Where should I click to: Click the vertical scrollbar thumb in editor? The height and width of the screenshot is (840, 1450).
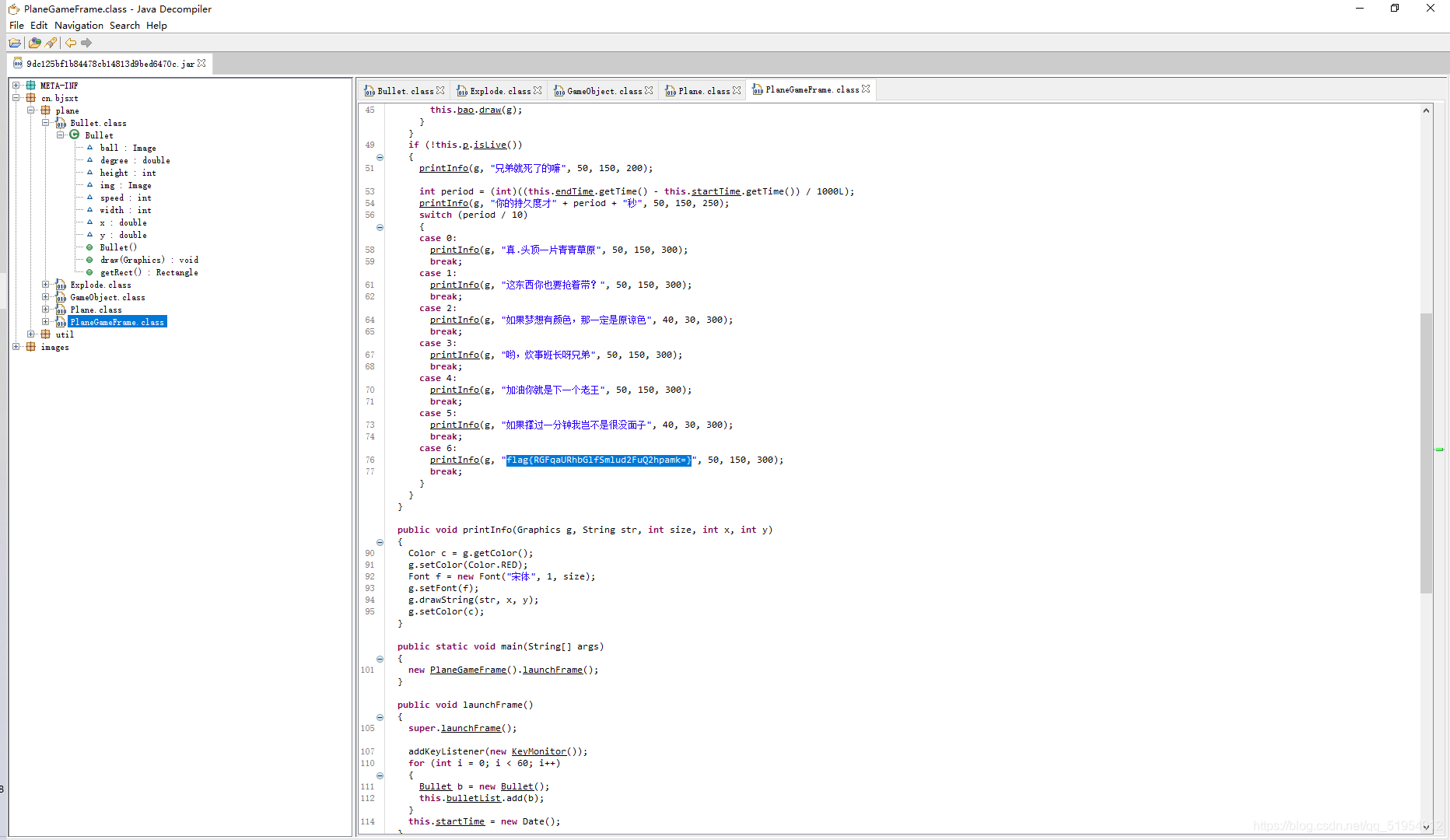(1426, 453)
